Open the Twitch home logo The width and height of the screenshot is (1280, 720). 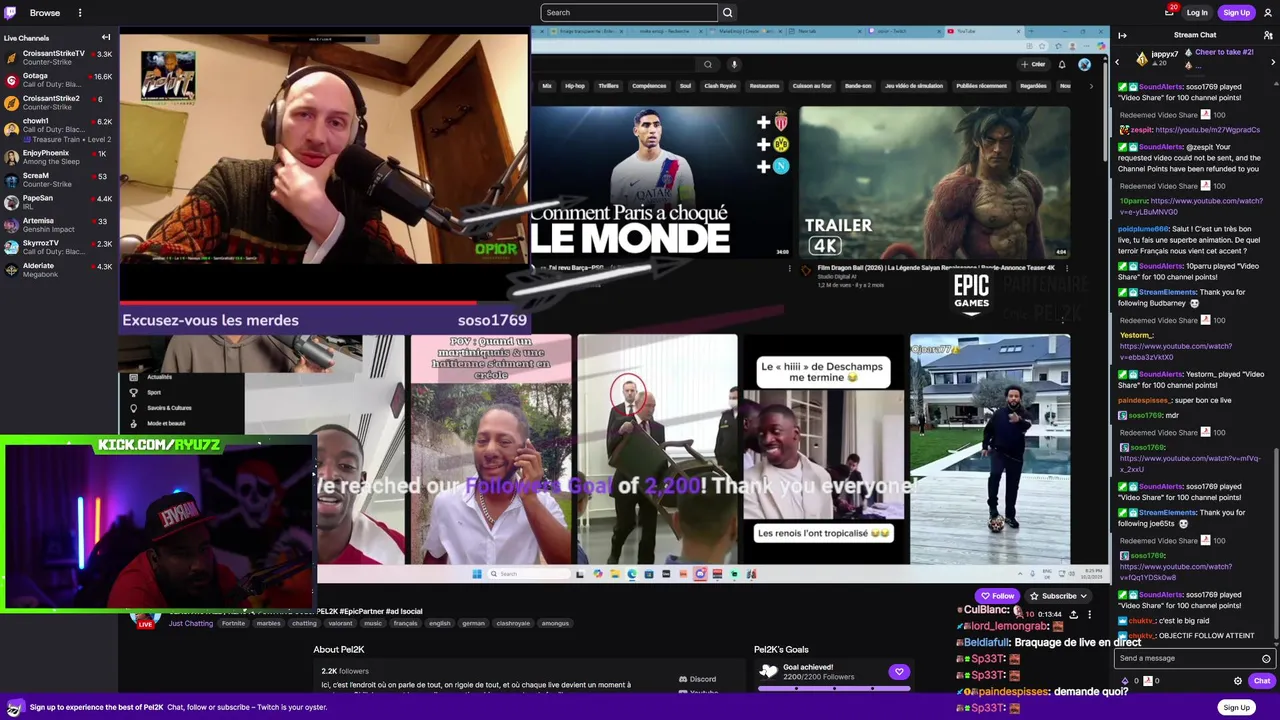(x=10, y=13)
